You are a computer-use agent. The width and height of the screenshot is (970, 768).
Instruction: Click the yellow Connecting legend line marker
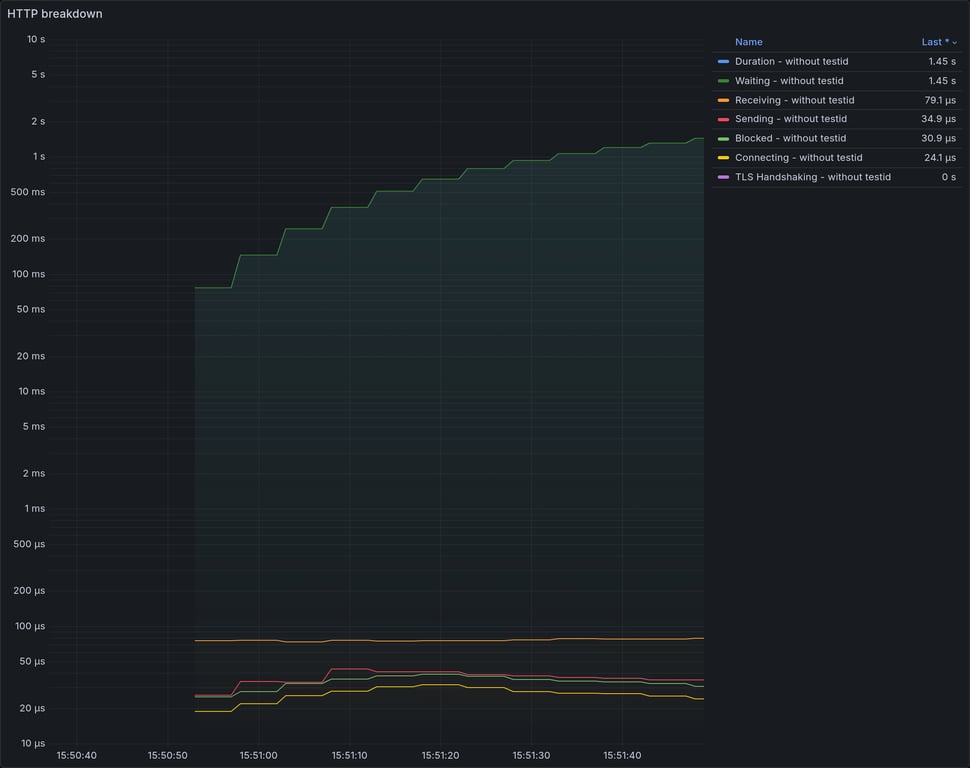pyautogui.click(x=723, y=157)
